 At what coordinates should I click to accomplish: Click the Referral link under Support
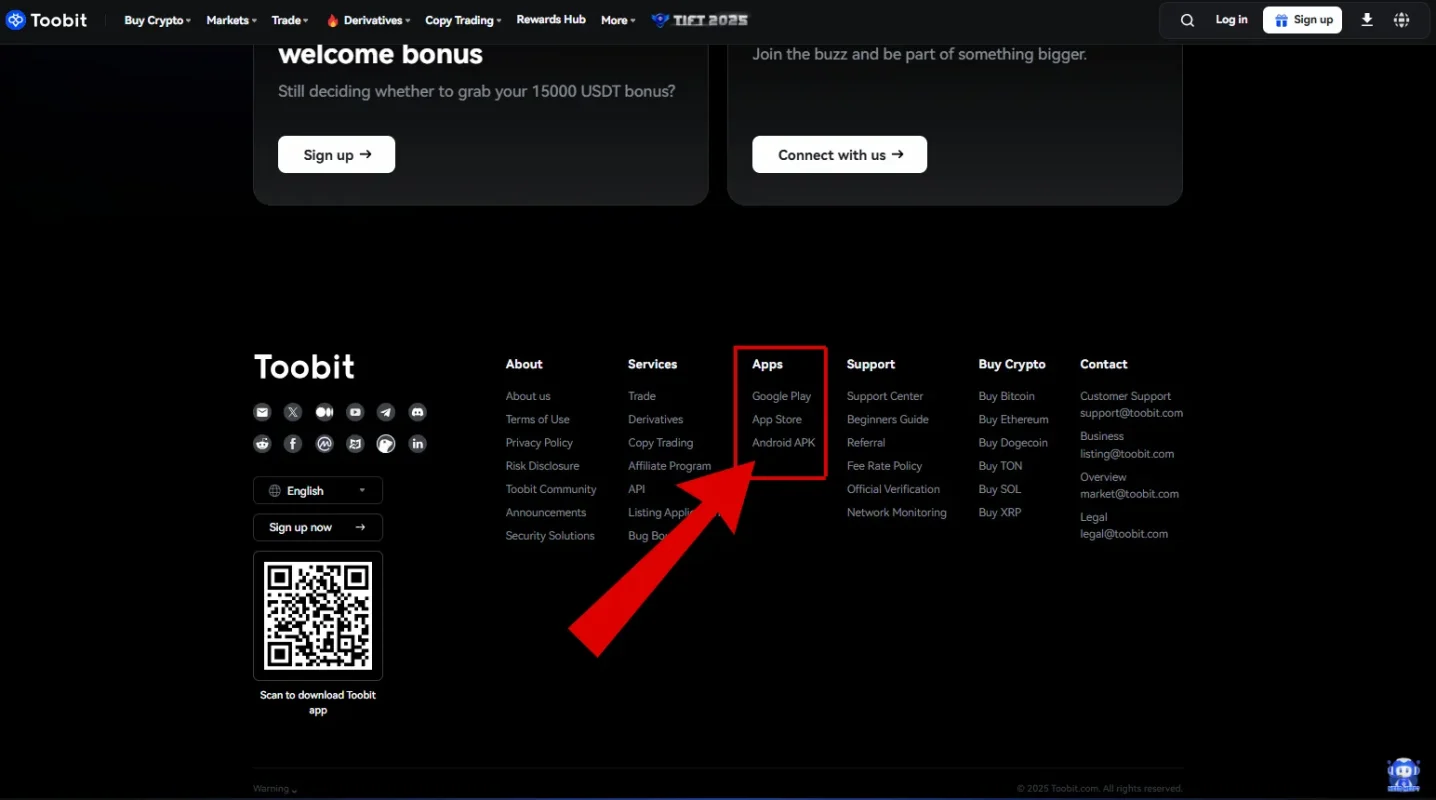[866, 443]
